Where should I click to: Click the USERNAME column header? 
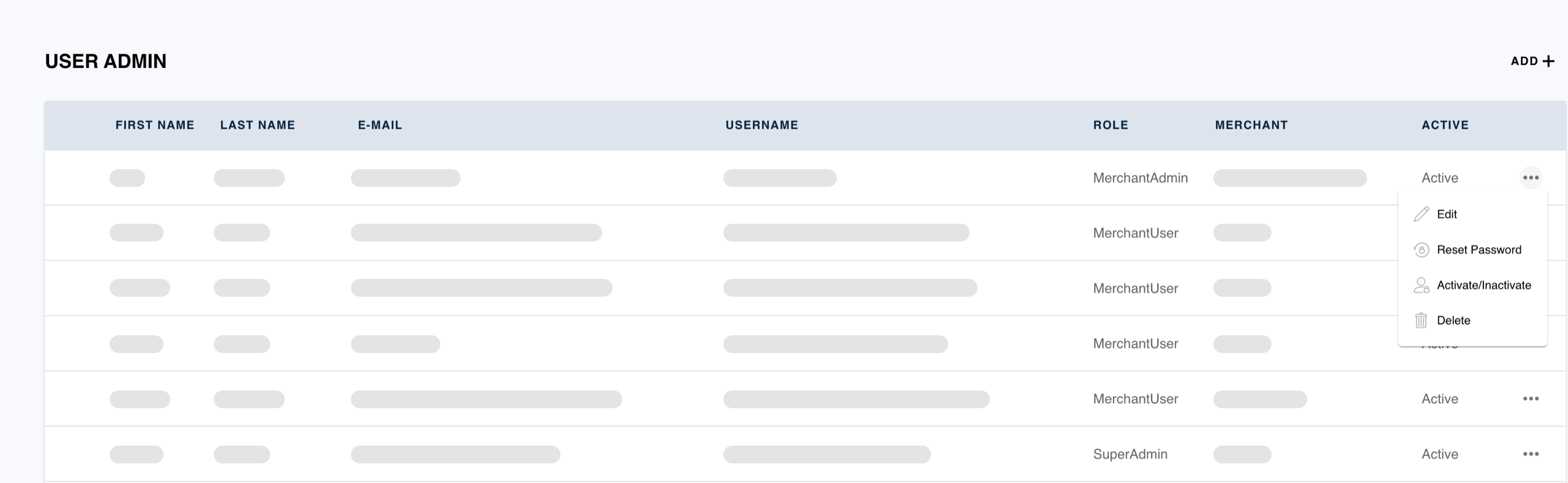click(x=761, y=125)
